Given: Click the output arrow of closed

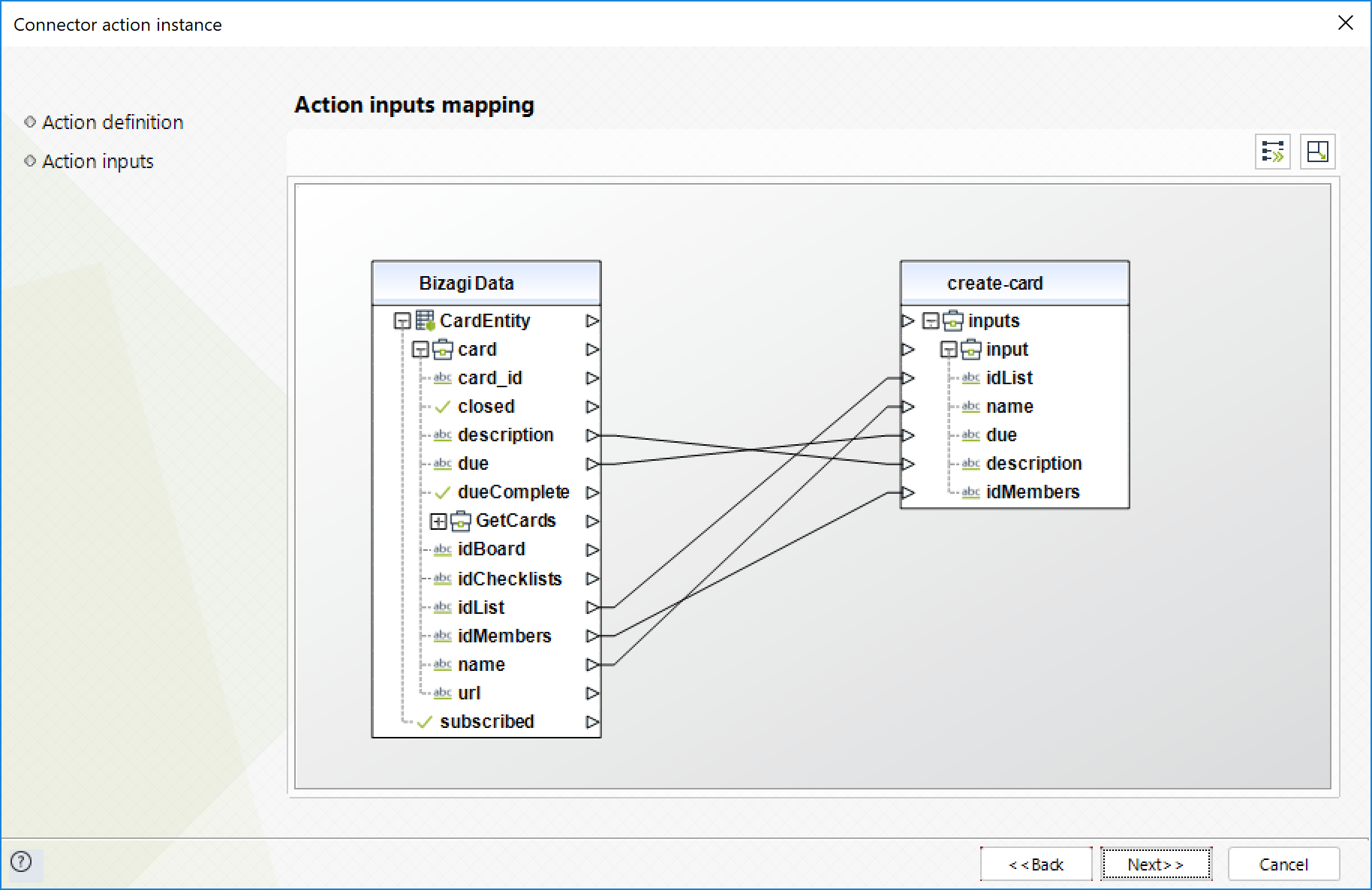Looking at the screenshot, I should pyautogui.click(x=592, y=406).
